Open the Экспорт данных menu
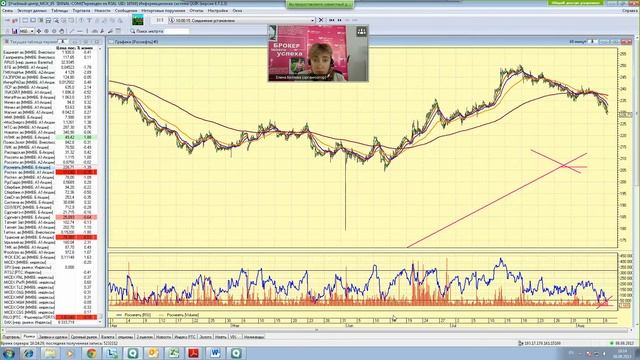 [x=32, y=11]
